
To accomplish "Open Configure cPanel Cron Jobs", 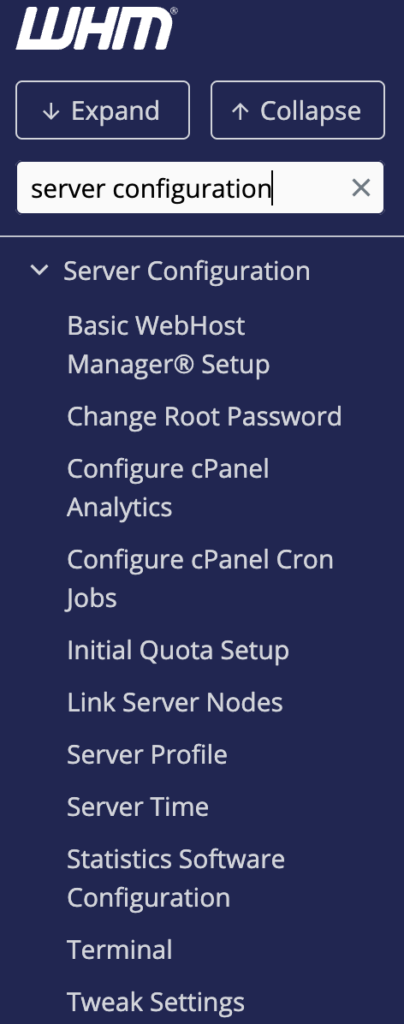I will tap(200, 579).
